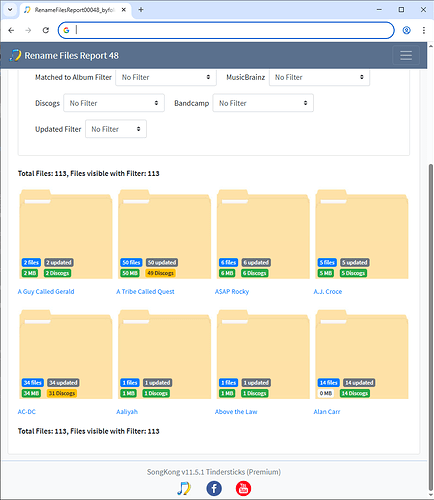Expand the Bandcamp filter dropdown

click(x=263, y=103)
